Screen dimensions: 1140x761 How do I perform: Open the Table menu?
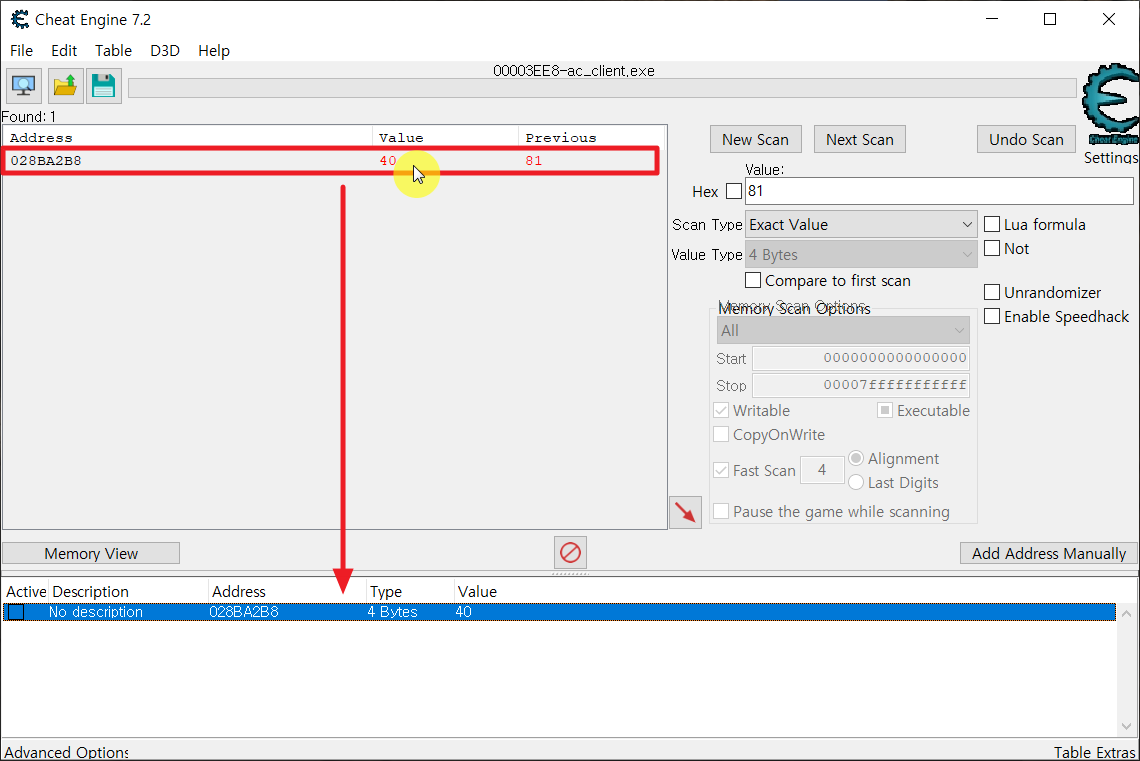click(113, 50)
